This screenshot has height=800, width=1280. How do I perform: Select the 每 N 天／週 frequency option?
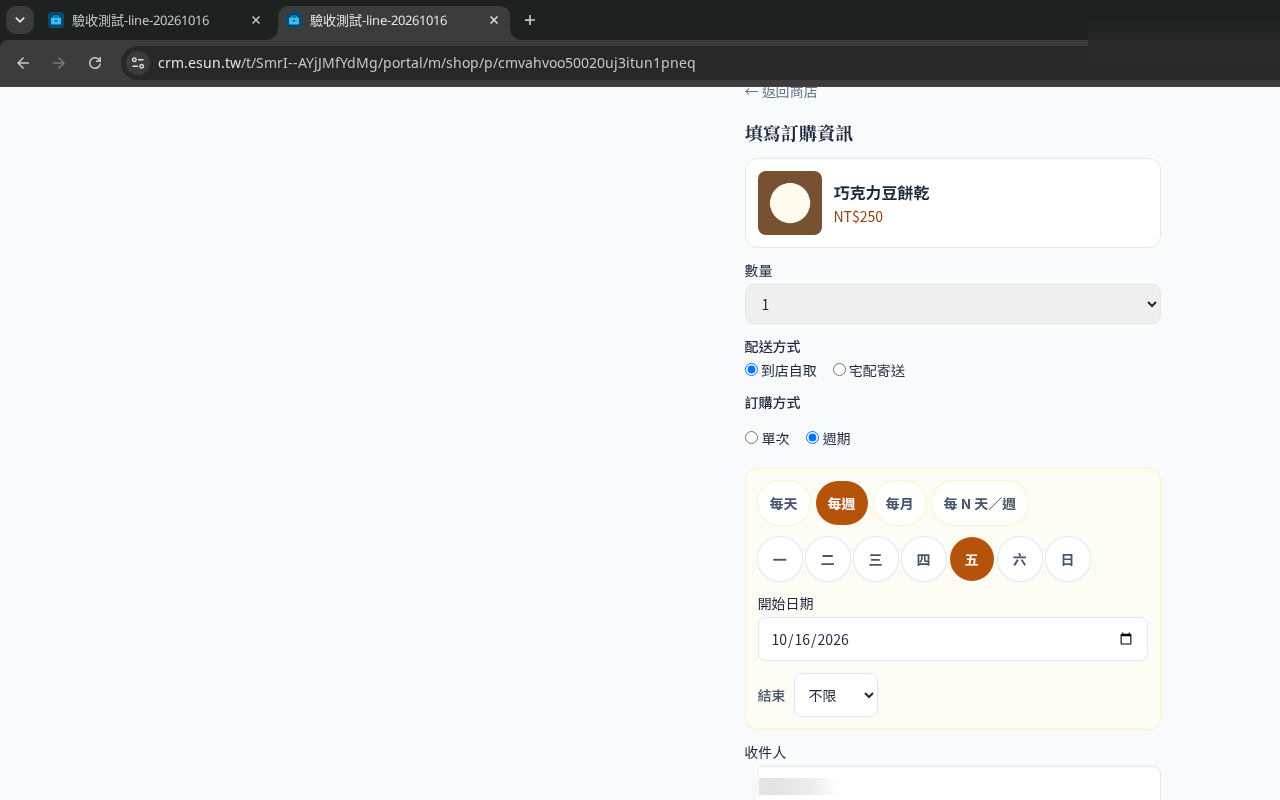980,503
